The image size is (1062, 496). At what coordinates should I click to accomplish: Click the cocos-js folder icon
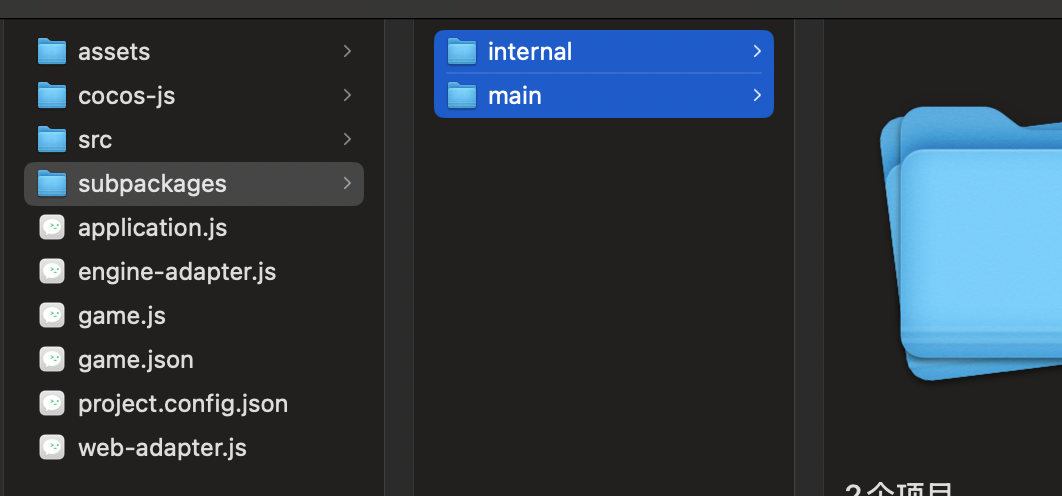pyautogui.click(x=51, y=95)
